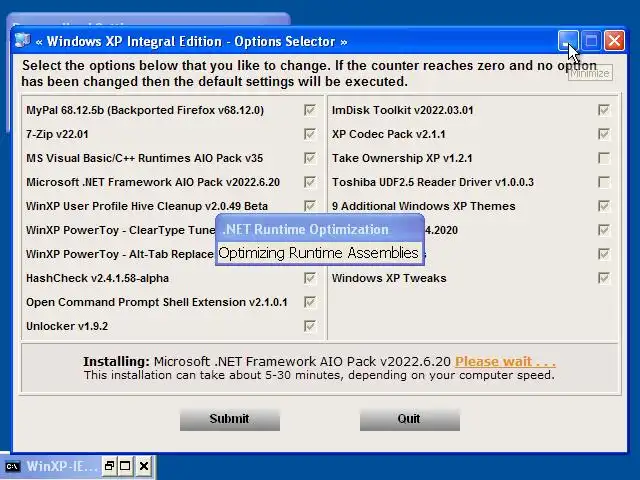Click the Toshiba UDF2.5 Reader Driver label
The image size is (640, 480).
(x=433, y=182)
